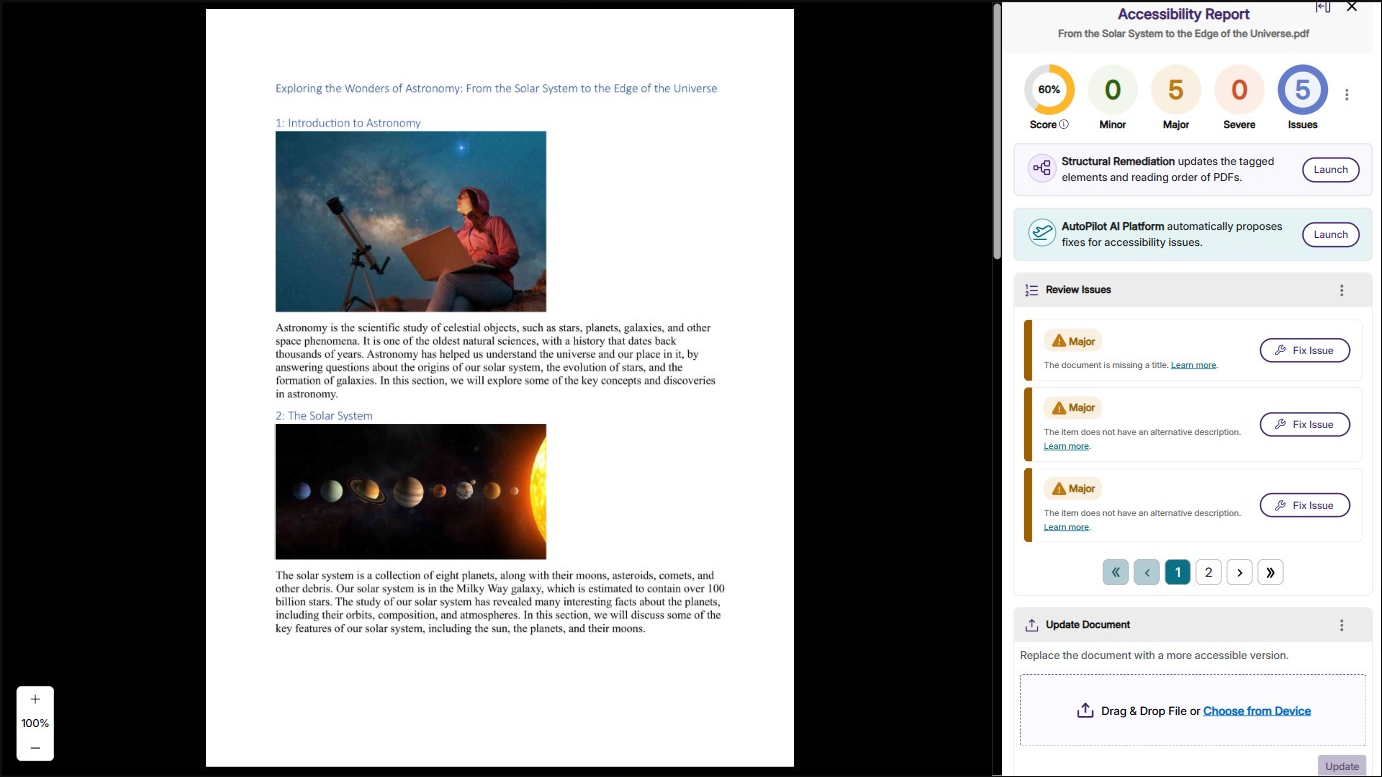Screen dimensions: 1382x777
Task: Click the Major warning triangle on the first issue
Action: coord(1057,340)
